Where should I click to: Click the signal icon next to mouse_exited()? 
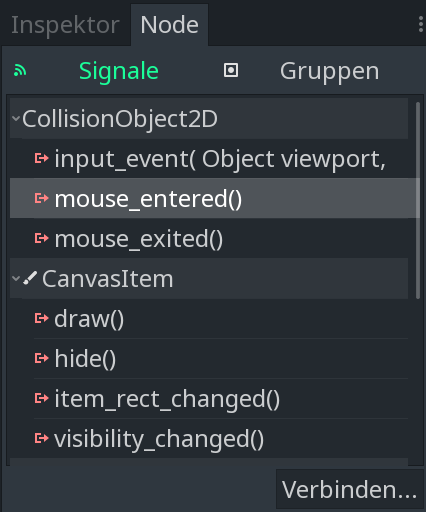pos(42,238)
